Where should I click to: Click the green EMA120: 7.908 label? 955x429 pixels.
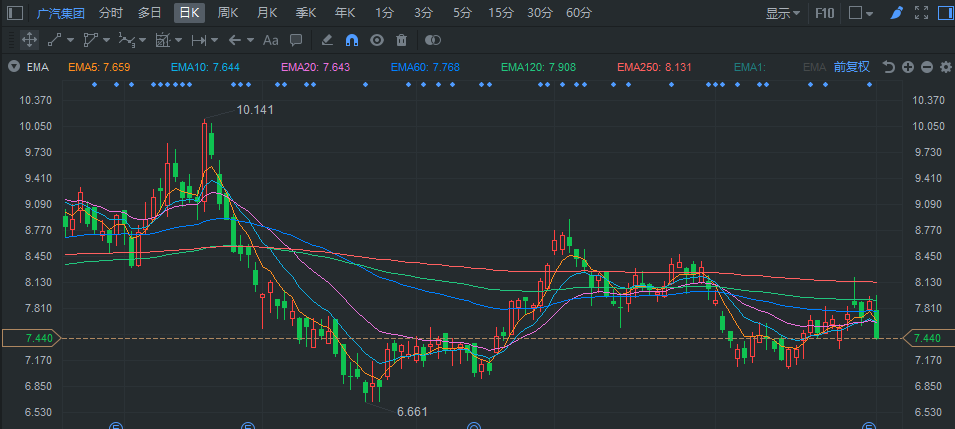point(538,67)
